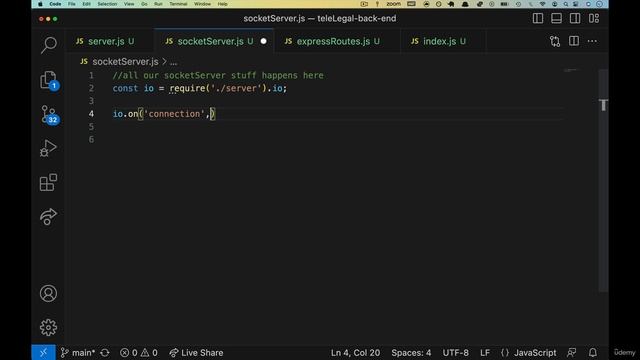Click the feedback icon in status bar
The height and width of the screenshot is (360, 640).
tap(571, 353)
